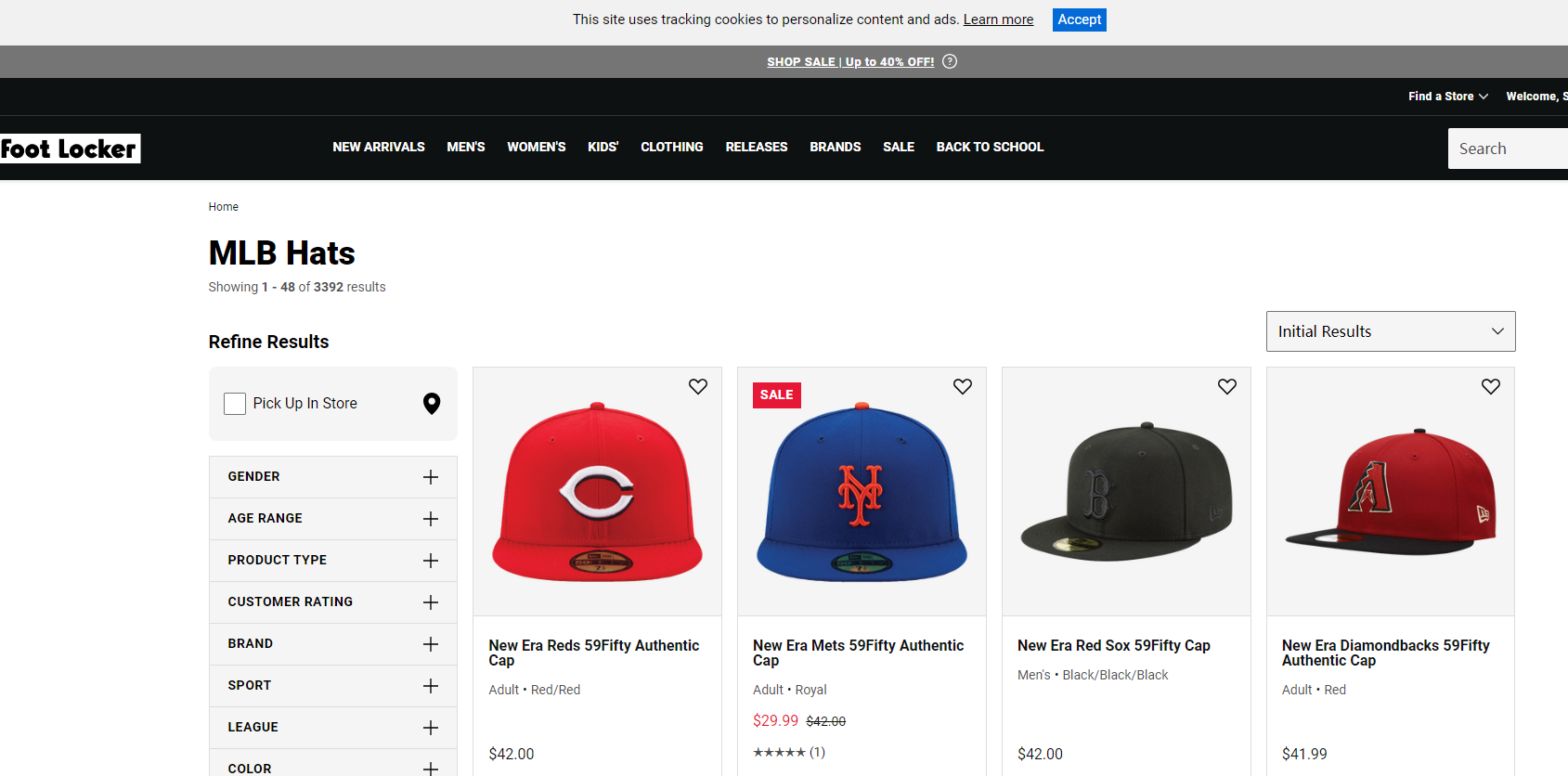Open the Mets 59Fifty cap thumbnail
Viewport: 1568px width, 776px height.
862,492
